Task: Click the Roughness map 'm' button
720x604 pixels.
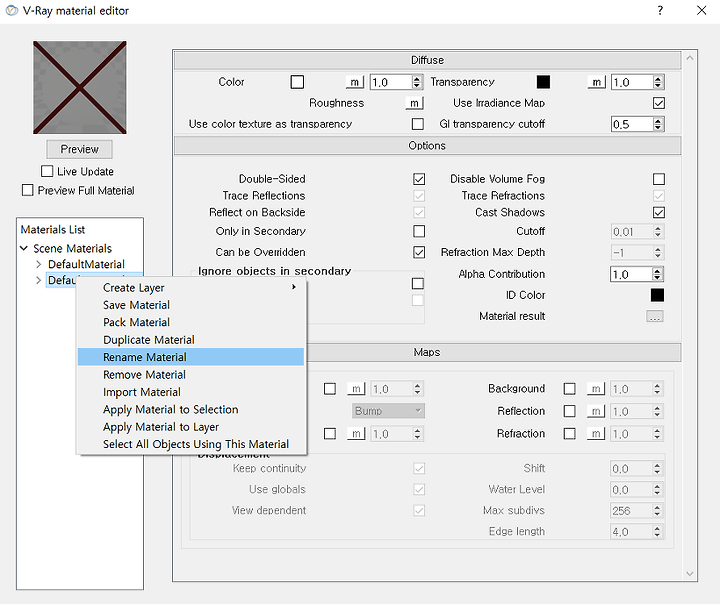Action: (x=414, y=103)
